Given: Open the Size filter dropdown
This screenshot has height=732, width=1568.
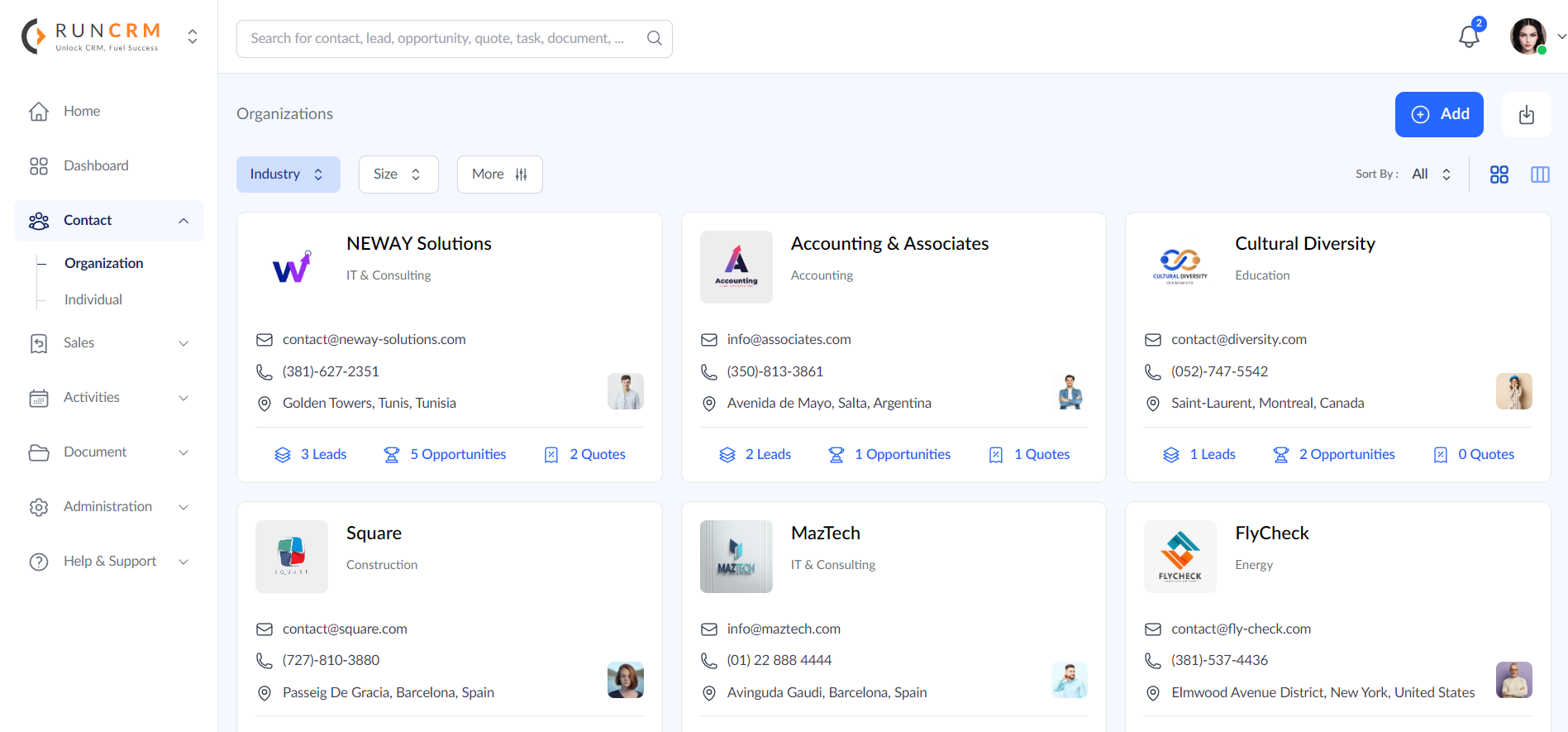Looking at the screenshot, I should 398,175.
